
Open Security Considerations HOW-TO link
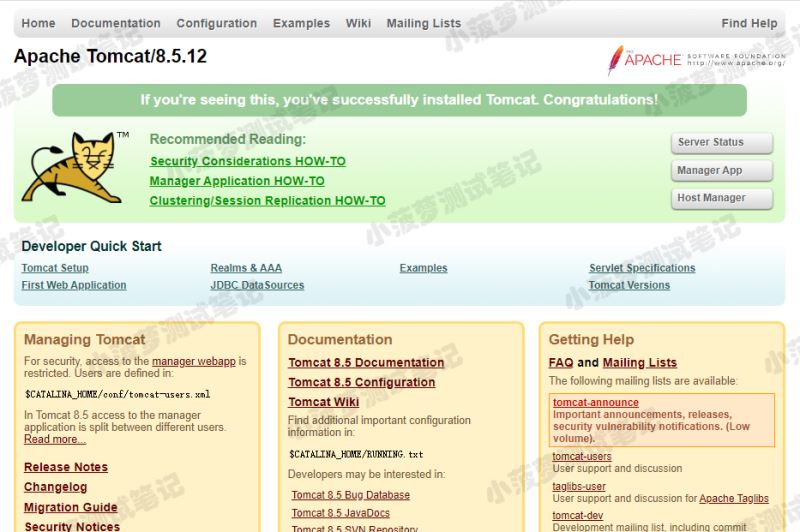tap(248, 161)
